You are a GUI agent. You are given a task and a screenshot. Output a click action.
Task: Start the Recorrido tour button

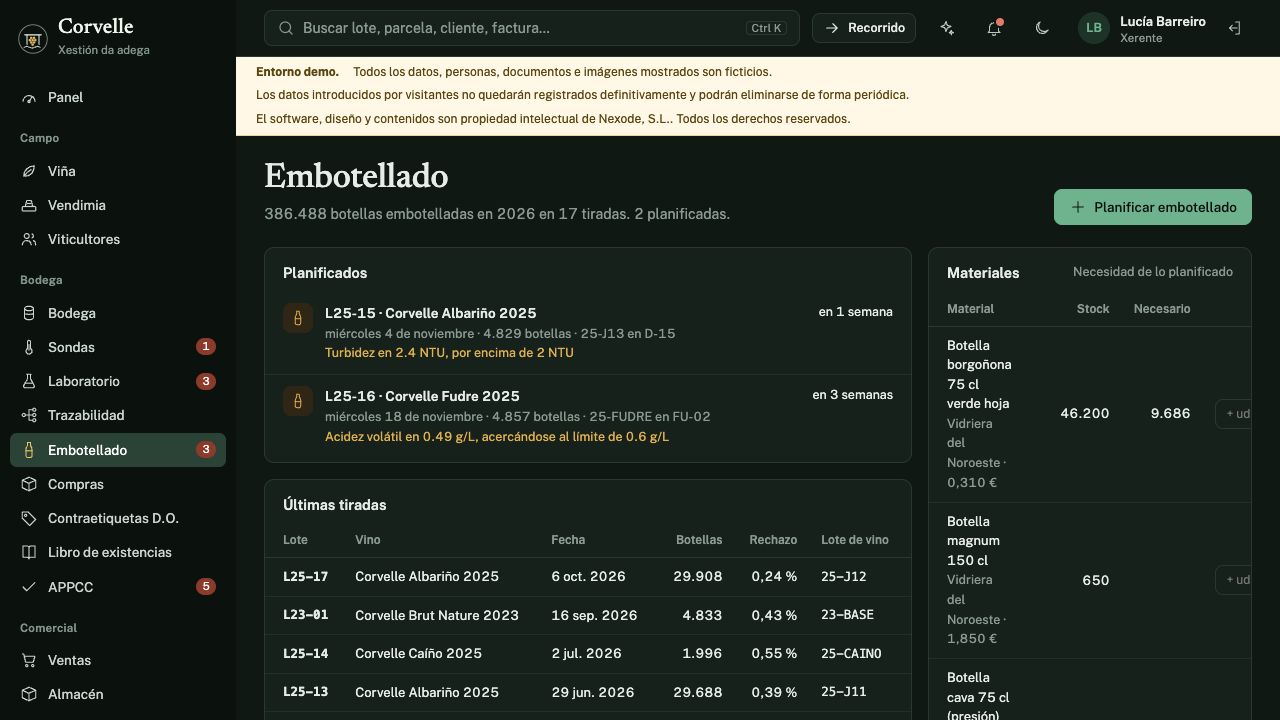tap(866, 28)
